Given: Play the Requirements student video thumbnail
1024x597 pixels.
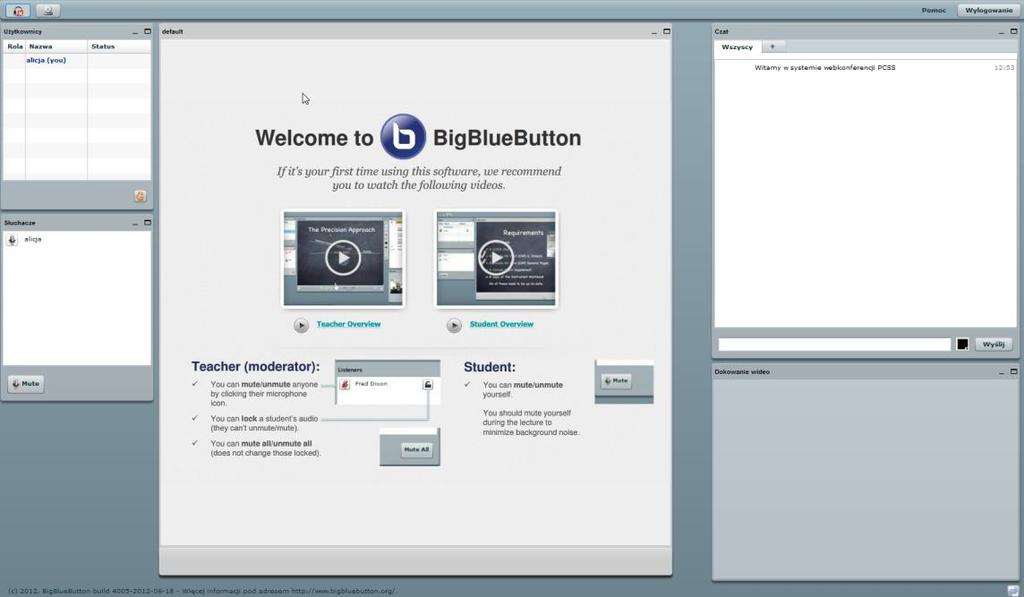Looking at the screenshot, I should 496,258.
